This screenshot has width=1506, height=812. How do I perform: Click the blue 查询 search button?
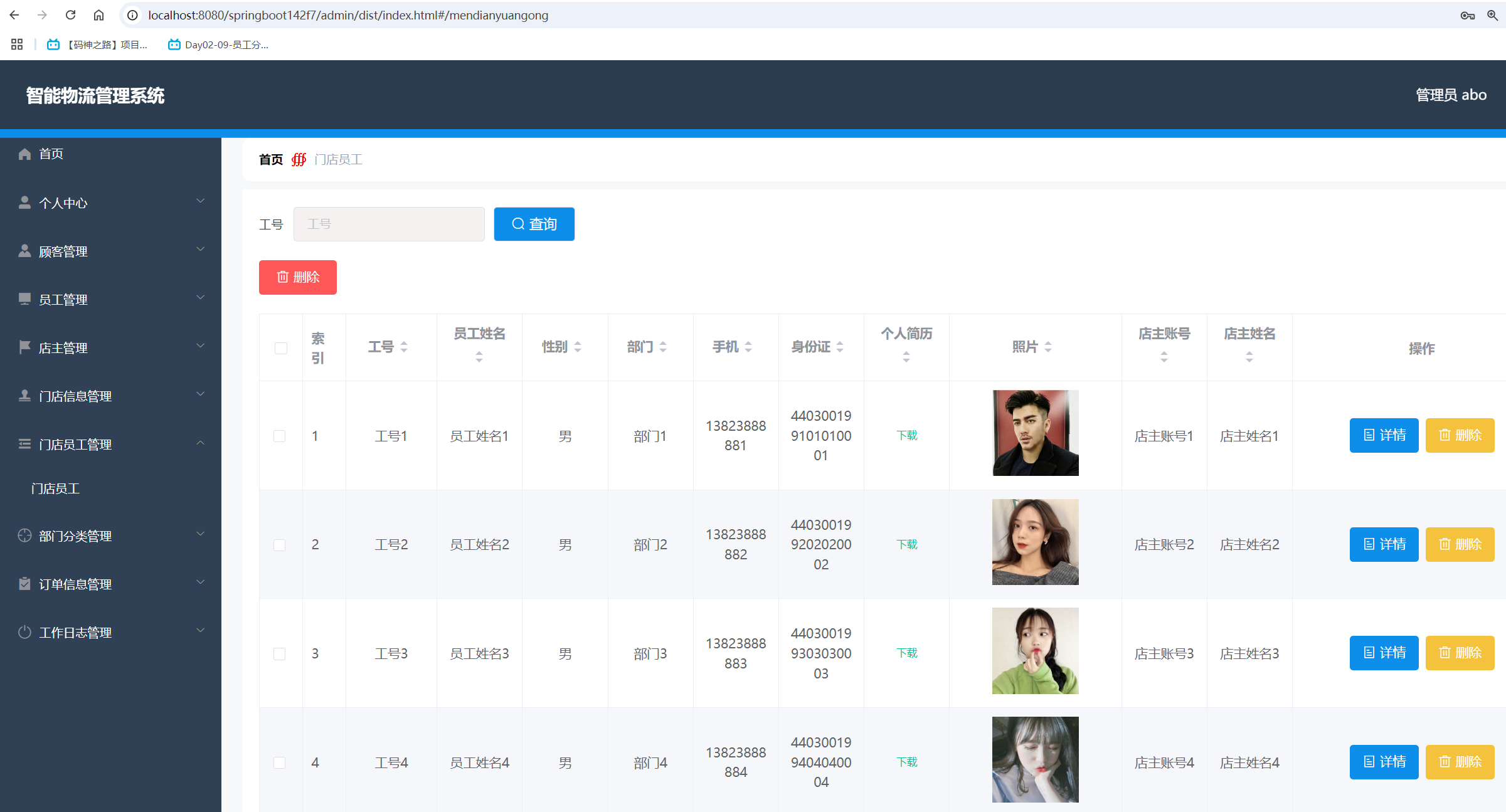click(x=534, y=224)
